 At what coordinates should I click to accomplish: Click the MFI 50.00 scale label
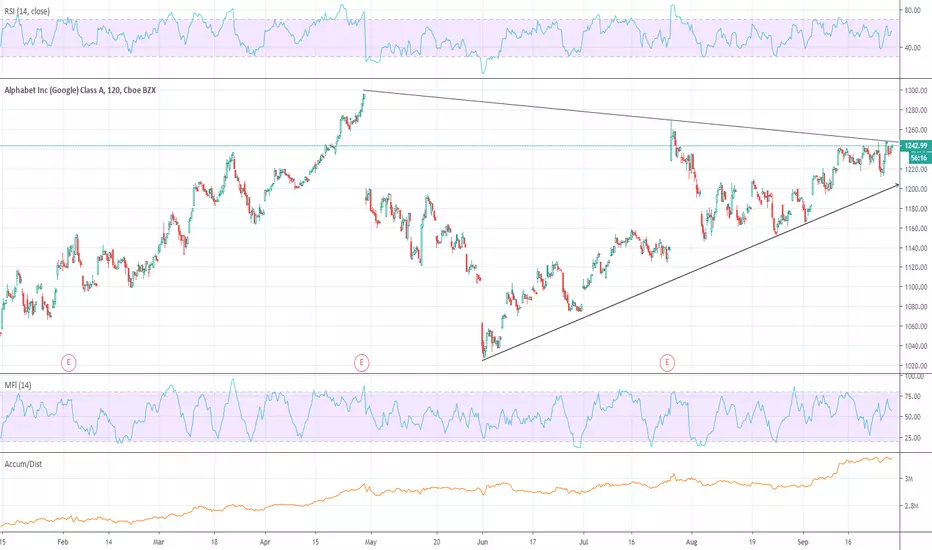(912, 417)
